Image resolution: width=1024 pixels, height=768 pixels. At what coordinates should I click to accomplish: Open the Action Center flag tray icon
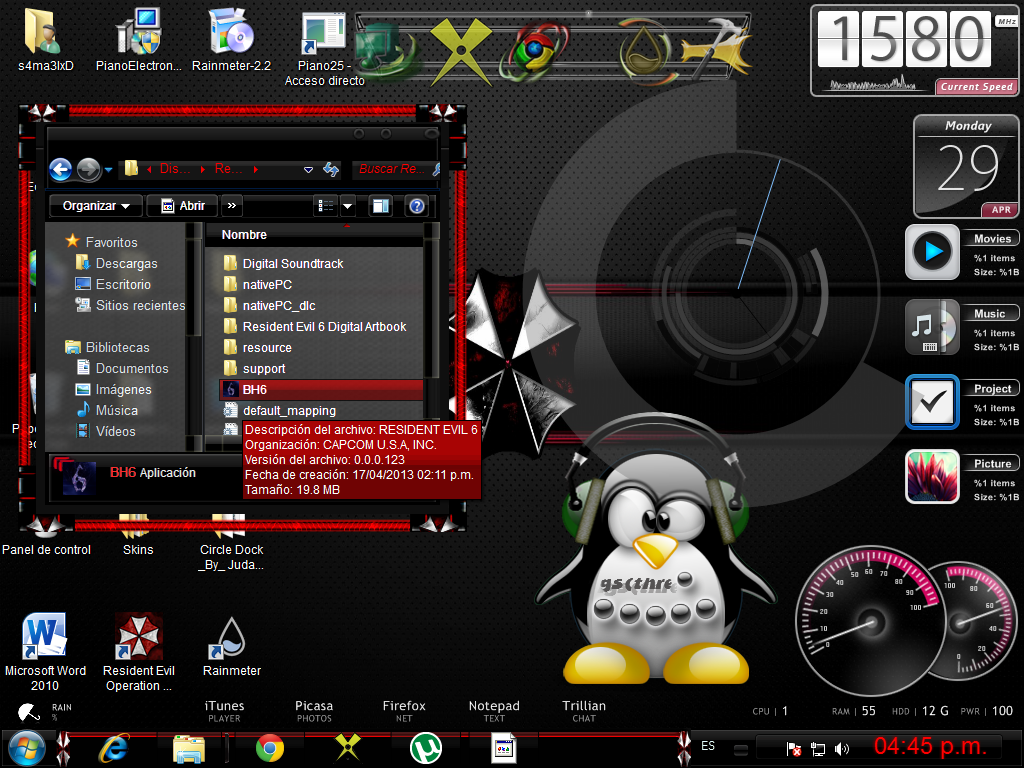point(793,748)
